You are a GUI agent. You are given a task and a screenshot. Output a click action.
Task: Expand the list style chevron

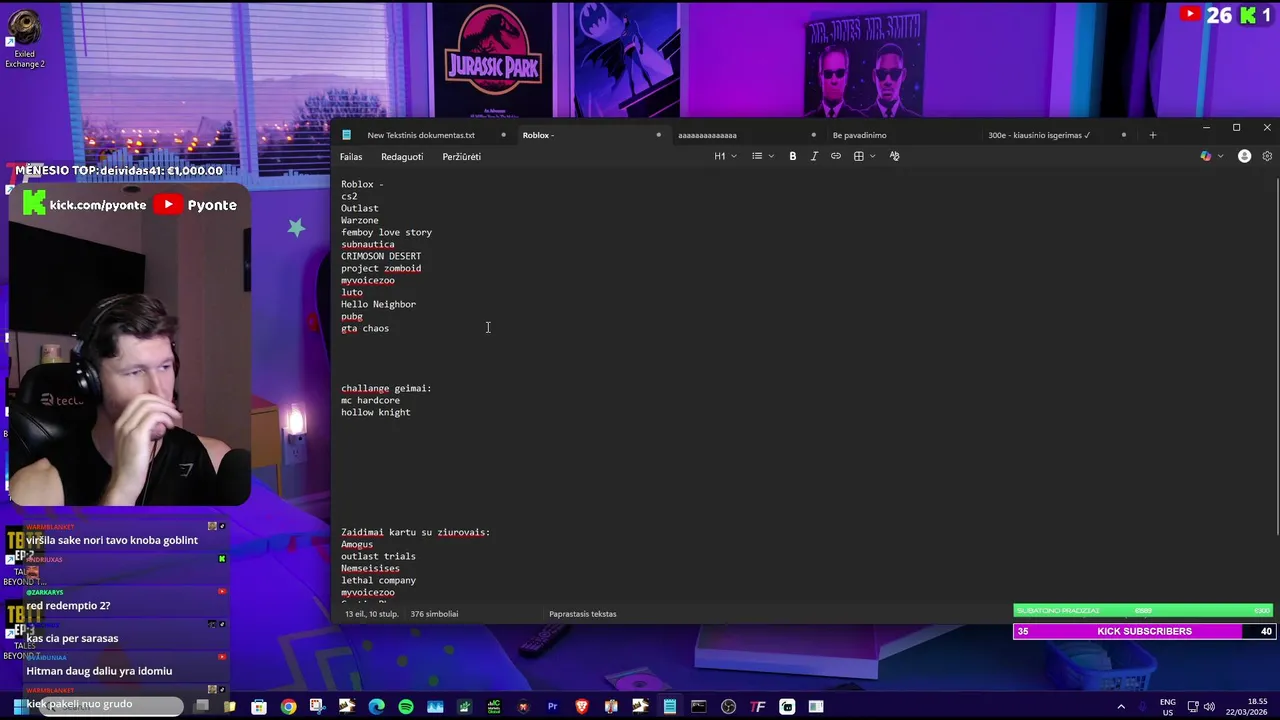[x=771, y=156]
